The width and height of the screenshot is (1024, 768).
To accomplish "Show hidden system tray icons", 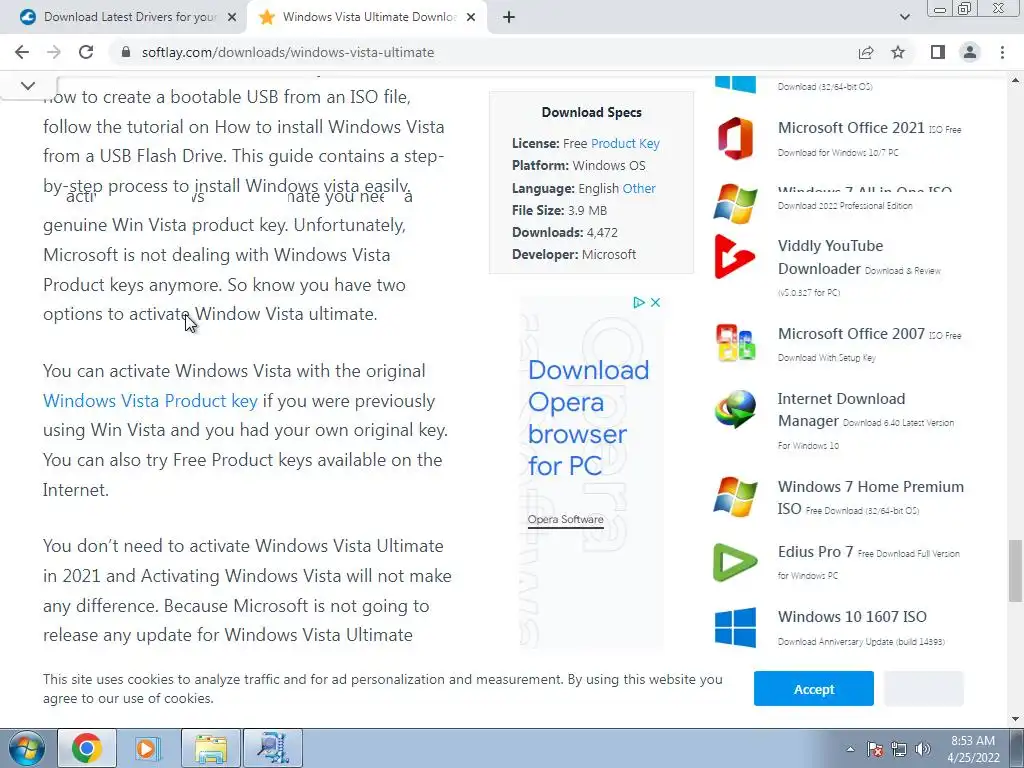I will (850, 749).
